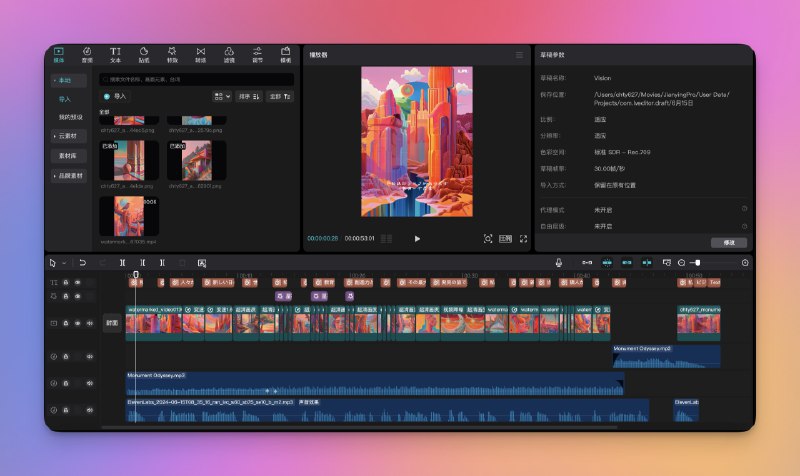Select the thumbnail ending in 4e4de.png
The height and width of the screenshot is (476, 800).
(129, 161)
